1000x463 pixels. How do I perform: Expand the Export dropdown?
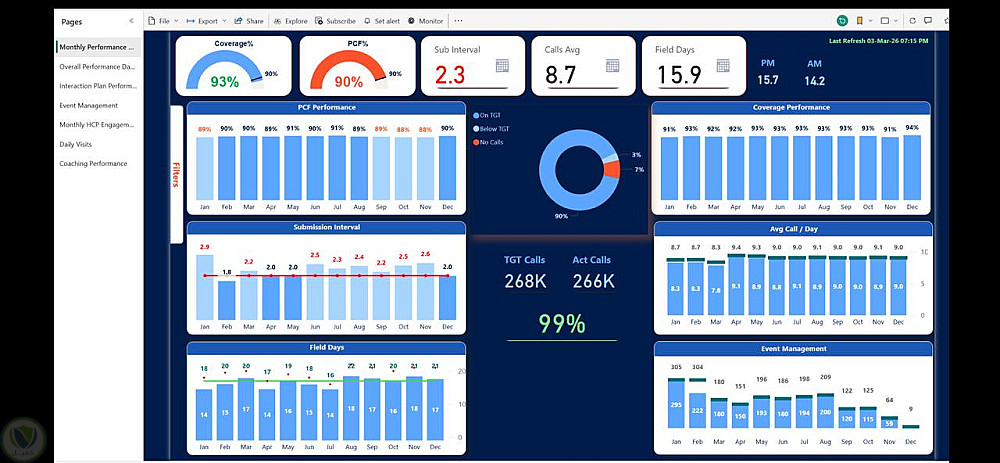206,21
